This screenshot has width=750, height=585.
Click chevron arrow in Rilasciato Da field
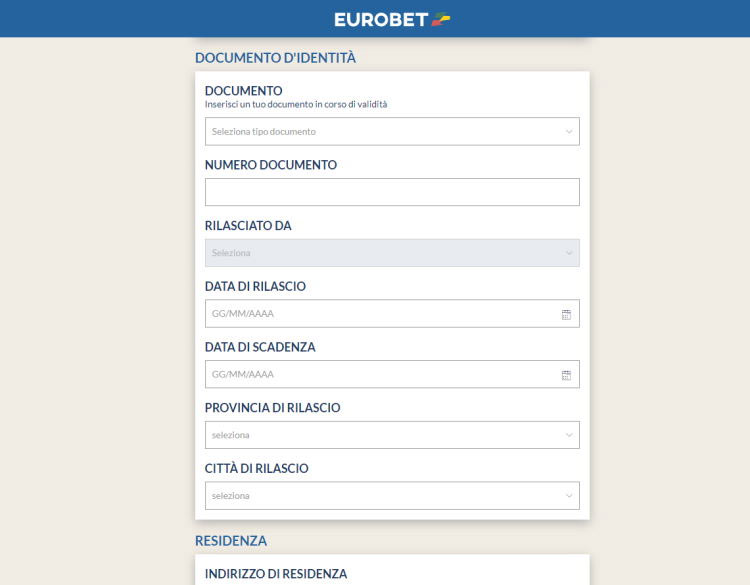569,253
